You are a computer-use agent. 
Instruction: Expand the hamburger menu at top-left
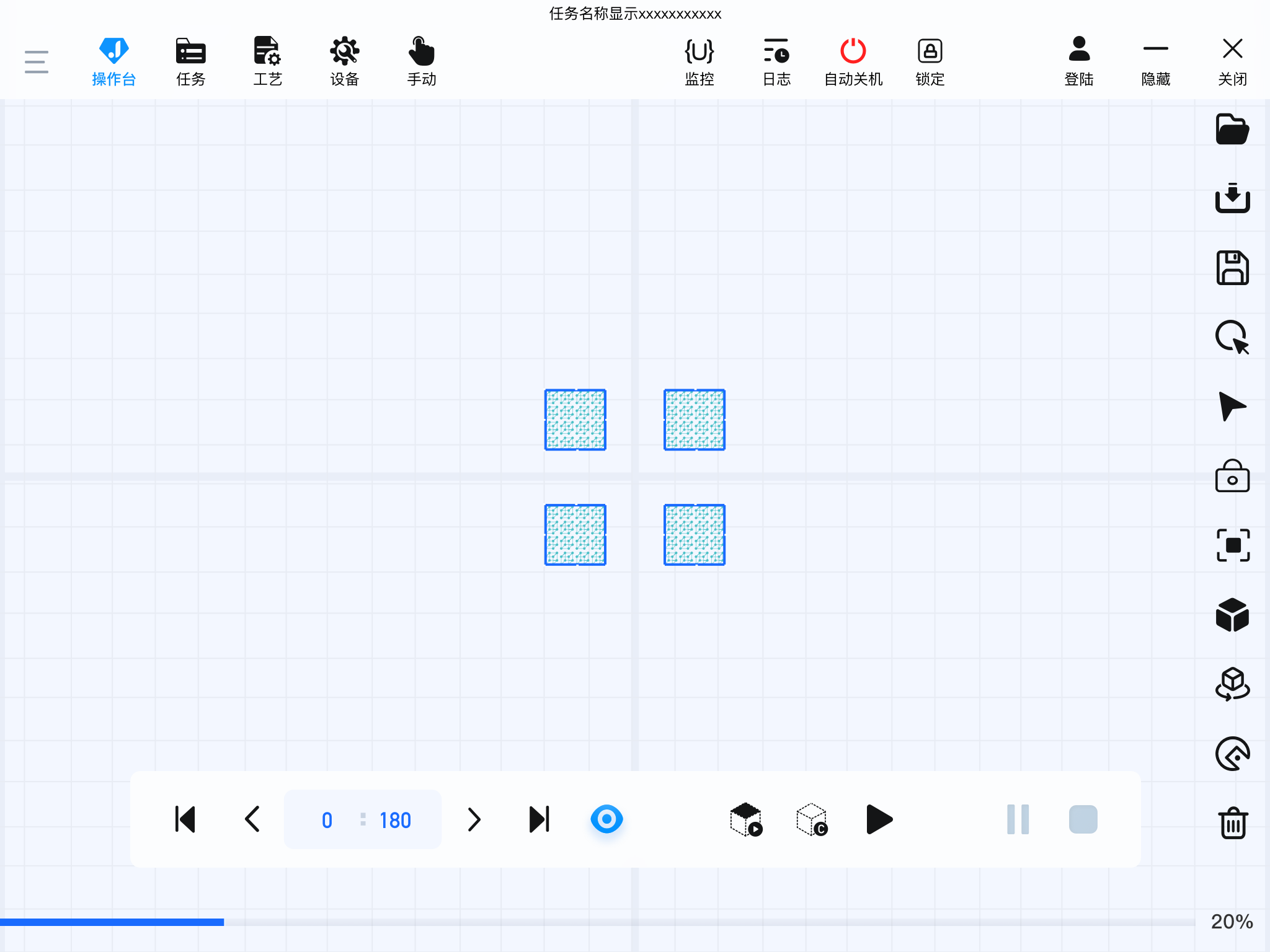pyautogui.click(x=37, y=62)
